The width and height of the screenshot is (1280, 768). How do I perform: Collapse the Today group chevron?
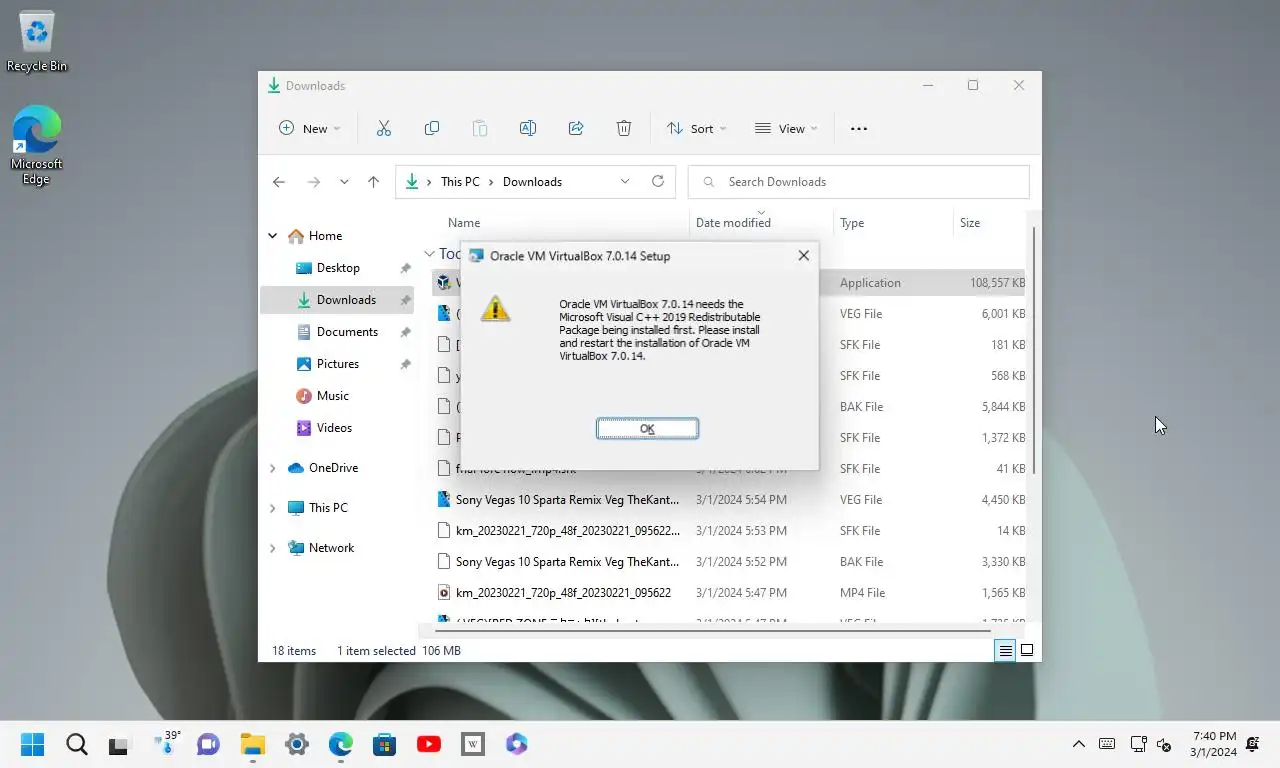(429, 254)
